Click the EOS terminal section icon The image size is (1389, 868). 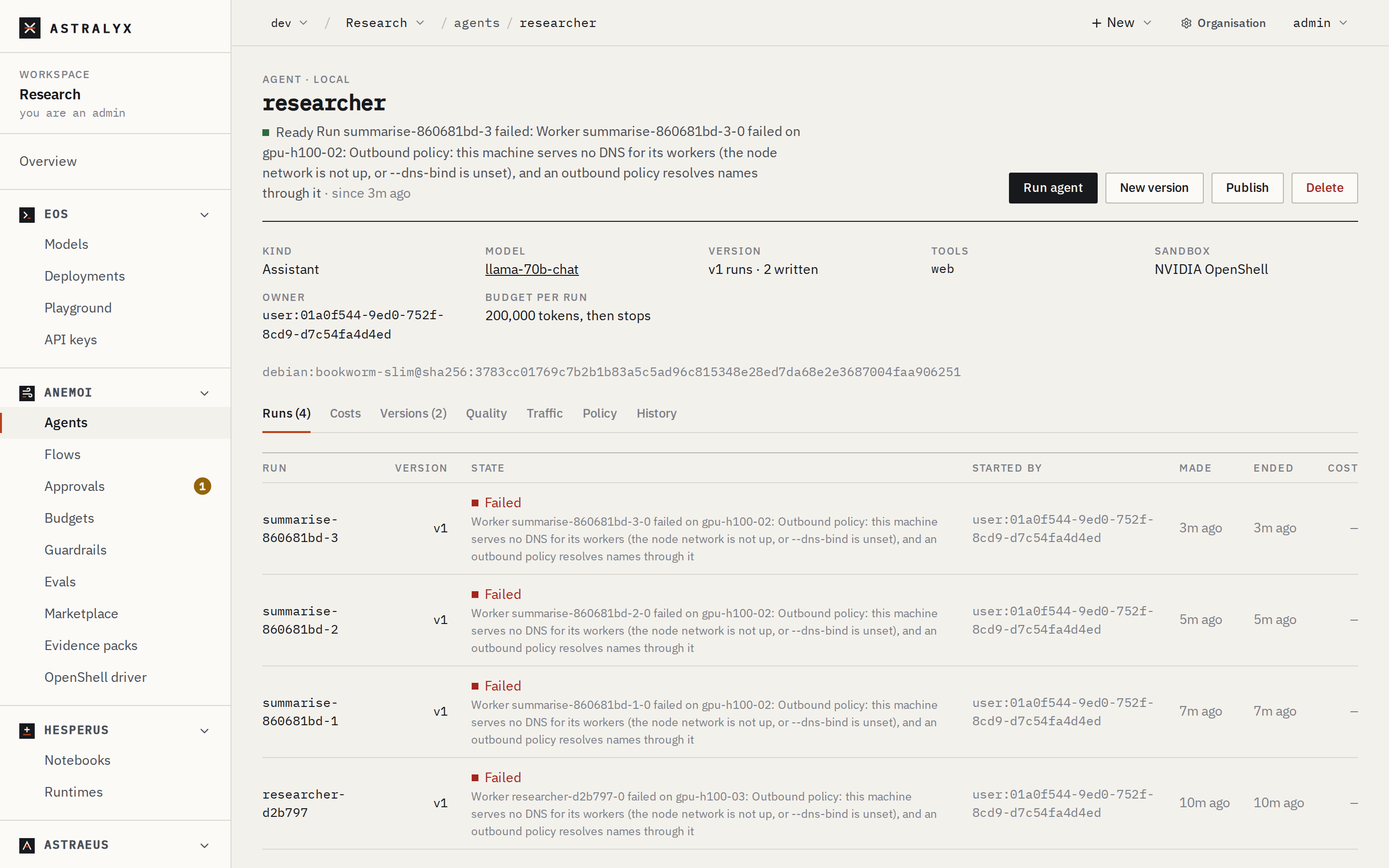[27, 215]
